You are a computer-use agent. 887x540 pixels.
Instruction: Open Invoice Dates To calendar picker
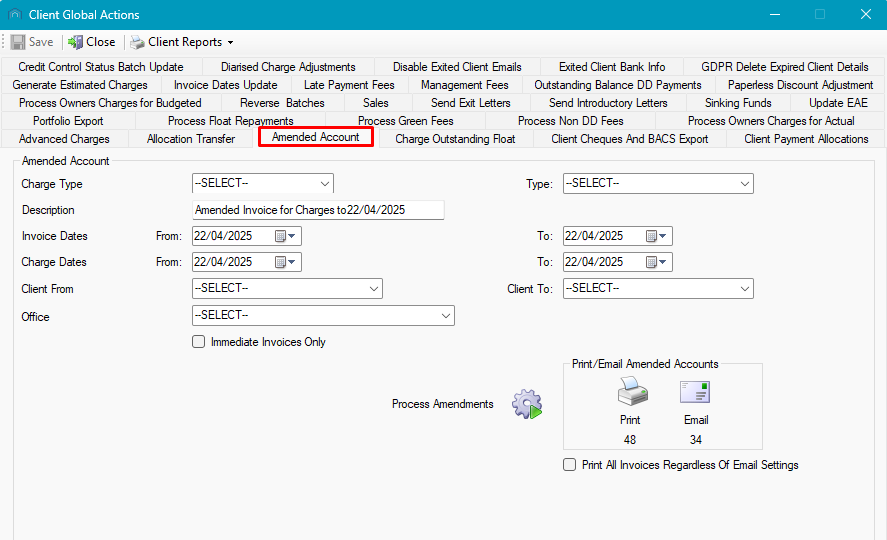[656, 236]
